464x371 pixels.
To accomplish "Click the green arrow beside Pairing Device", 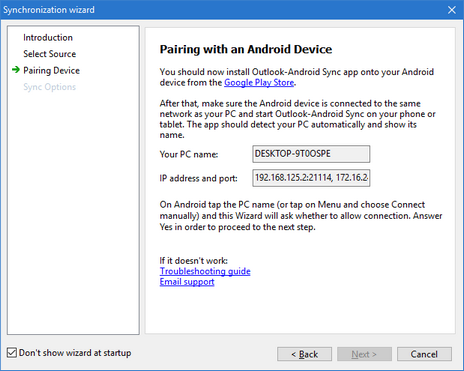I will point(16,70).
